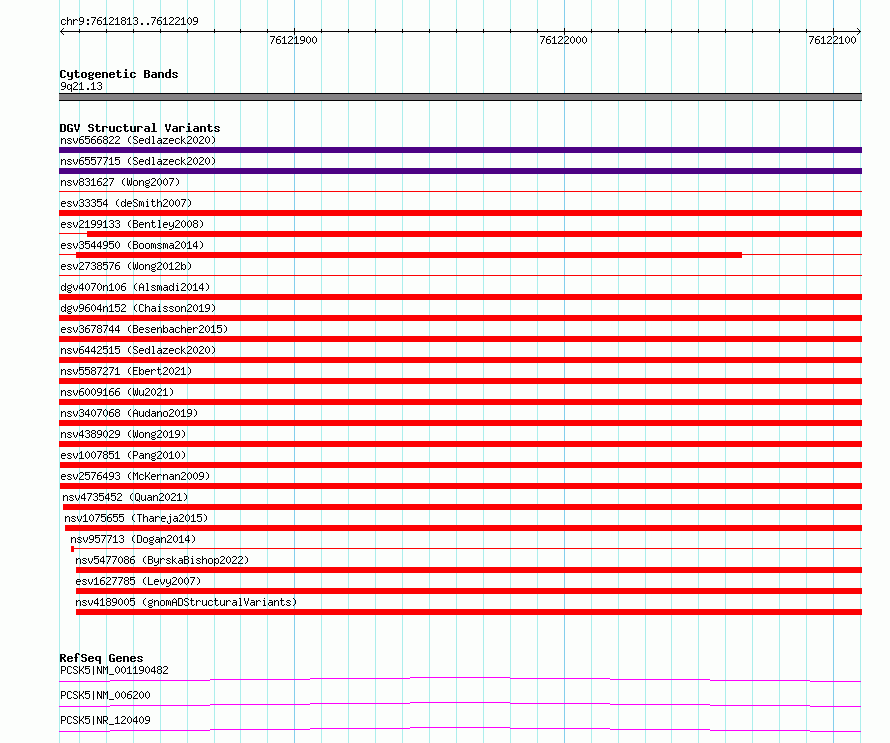Open variant dgv9604n152 (Chaisson2019)
The image size is (890, 743).
point(138,308)
